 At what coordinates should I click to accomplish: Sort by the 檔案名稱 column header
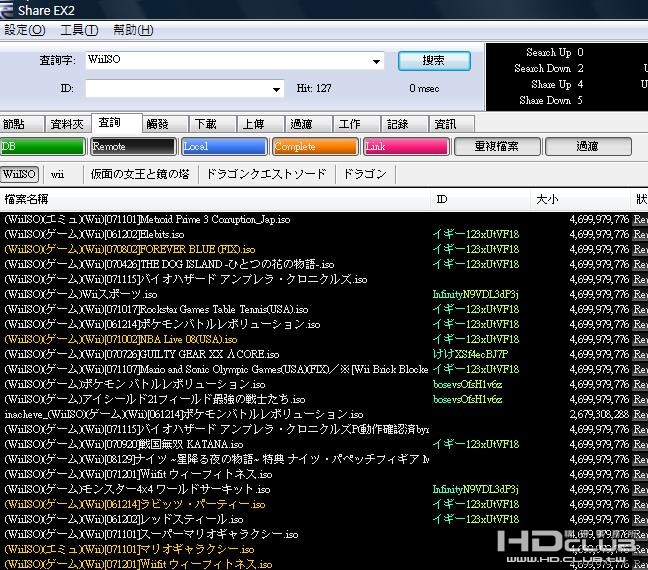point(215,200)
